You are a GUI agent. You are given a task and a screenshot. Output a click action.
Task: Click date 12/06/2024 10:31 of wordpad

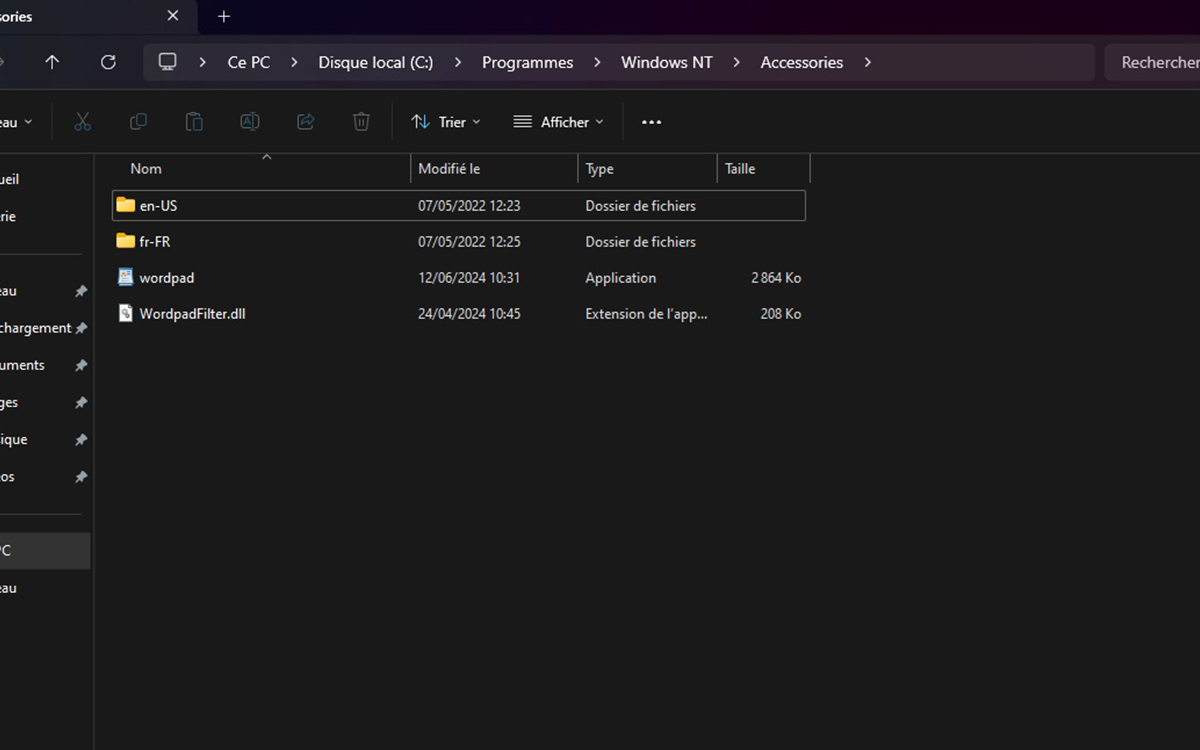point(469,277)
